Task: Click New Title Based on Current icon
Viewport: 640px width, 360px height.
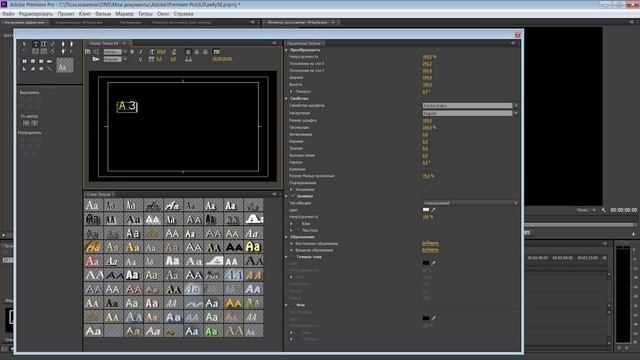Action: [88, 52]
